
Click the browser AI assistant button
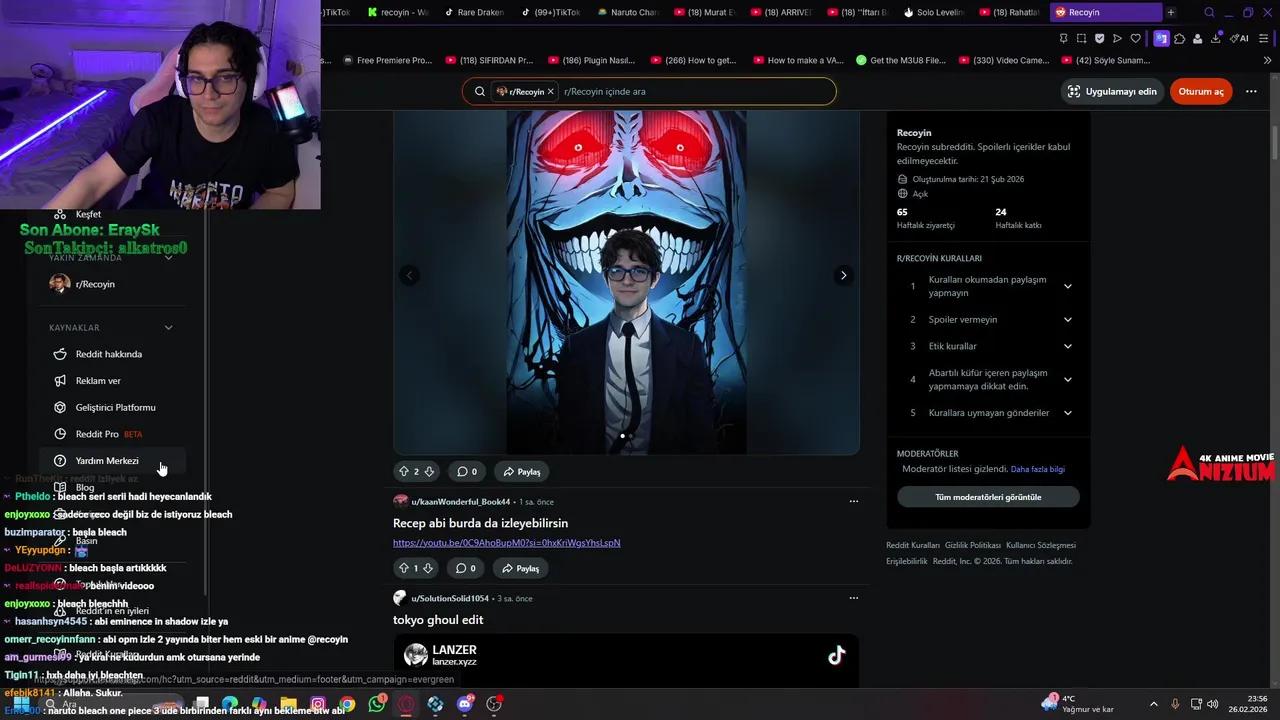point(1239,38)
